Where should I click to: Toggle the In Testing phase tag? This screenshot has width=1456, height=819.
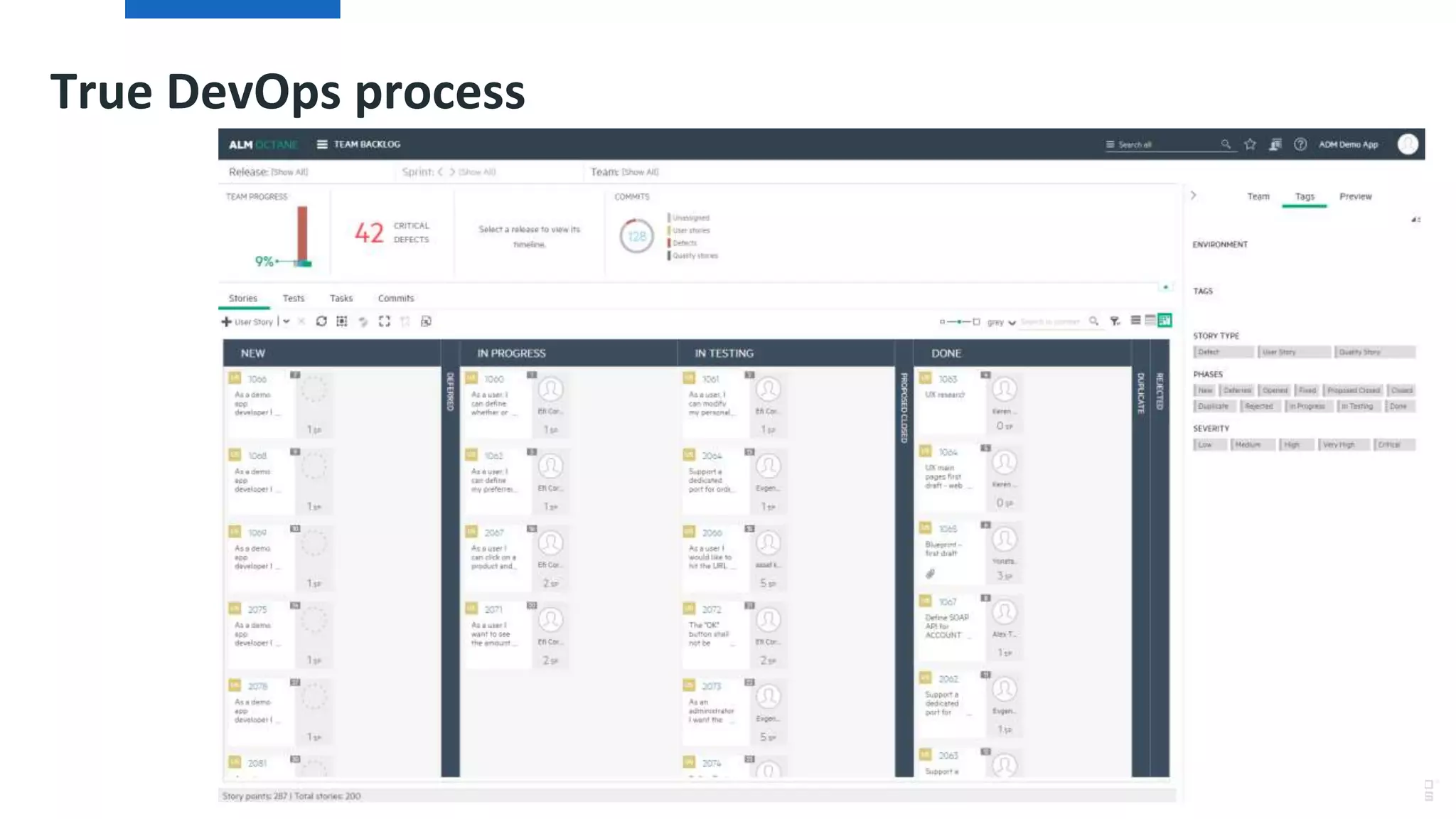pos(1359,407)
